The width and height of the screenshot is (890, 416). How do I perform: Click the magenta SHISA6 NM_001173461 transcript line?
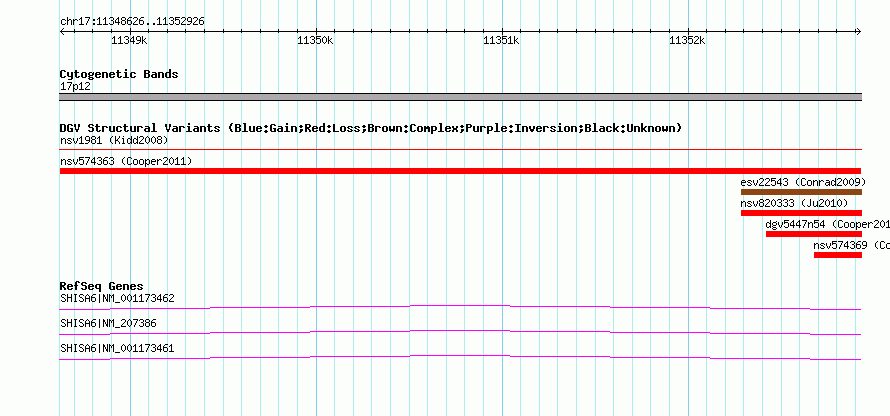pyautogui.click(x=460, y=357)
